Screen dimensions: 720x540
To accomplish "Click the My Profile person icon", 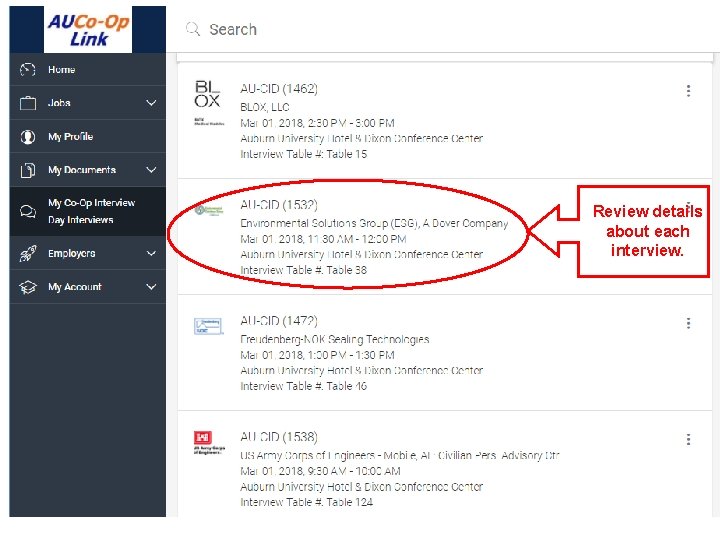I will (x=28, y=137).
